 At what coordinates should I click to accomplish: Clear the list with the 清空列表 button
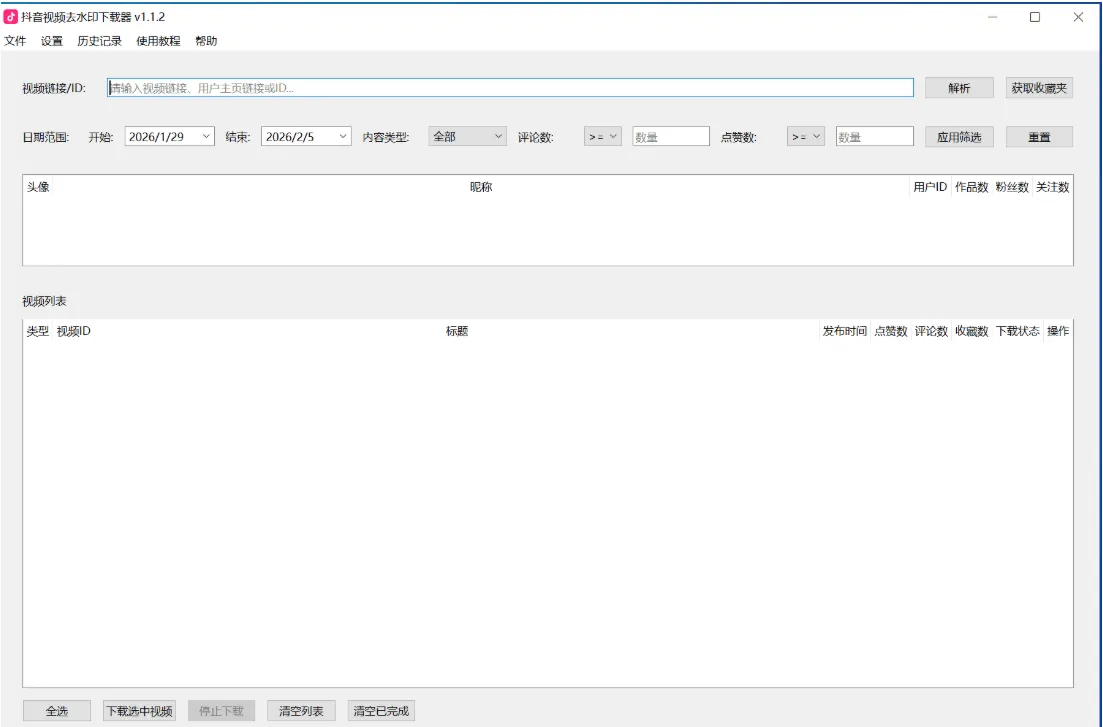point(303,712)
